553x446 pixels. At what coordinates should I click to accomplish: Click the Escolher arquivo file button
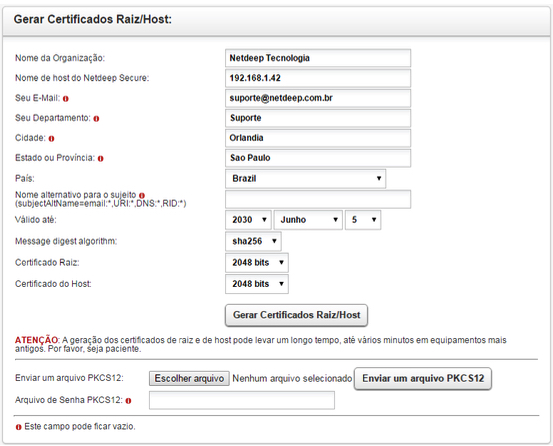click(x=189, y=379)
